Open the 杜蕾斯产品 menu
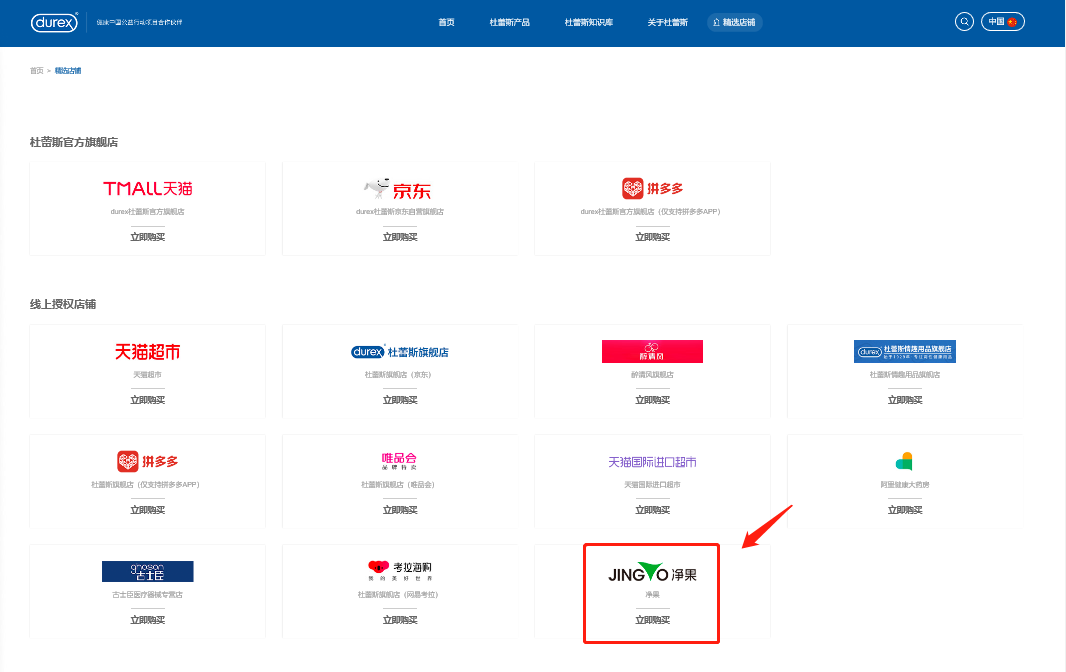 [x=509, y=22]
